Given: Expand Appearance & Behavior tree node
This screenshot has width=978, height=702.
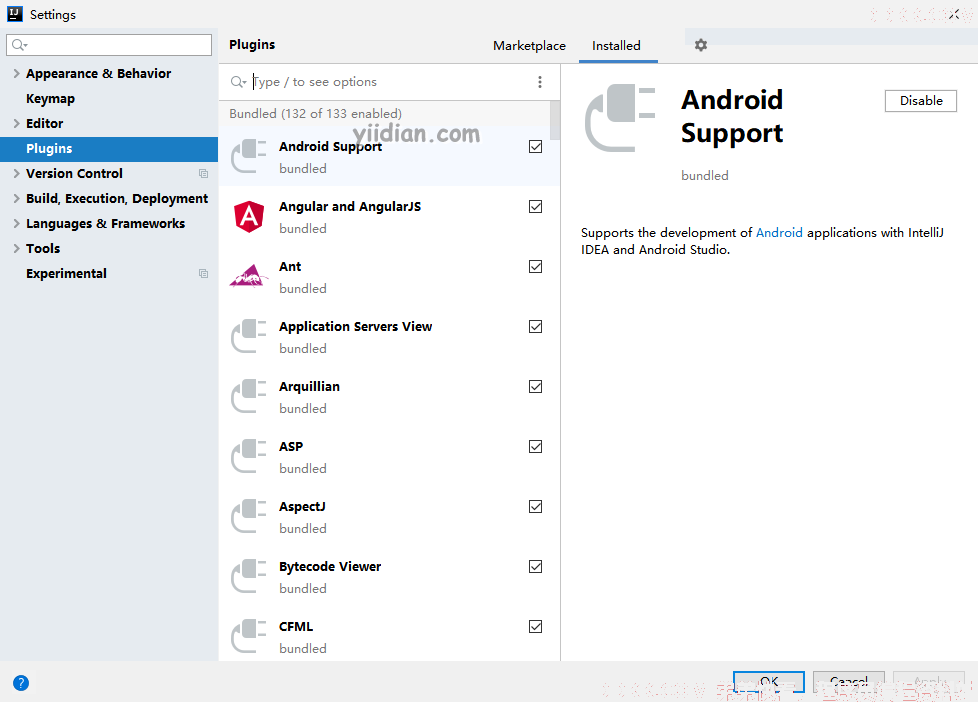Looking at the screenshot, I should click(16, 74).
